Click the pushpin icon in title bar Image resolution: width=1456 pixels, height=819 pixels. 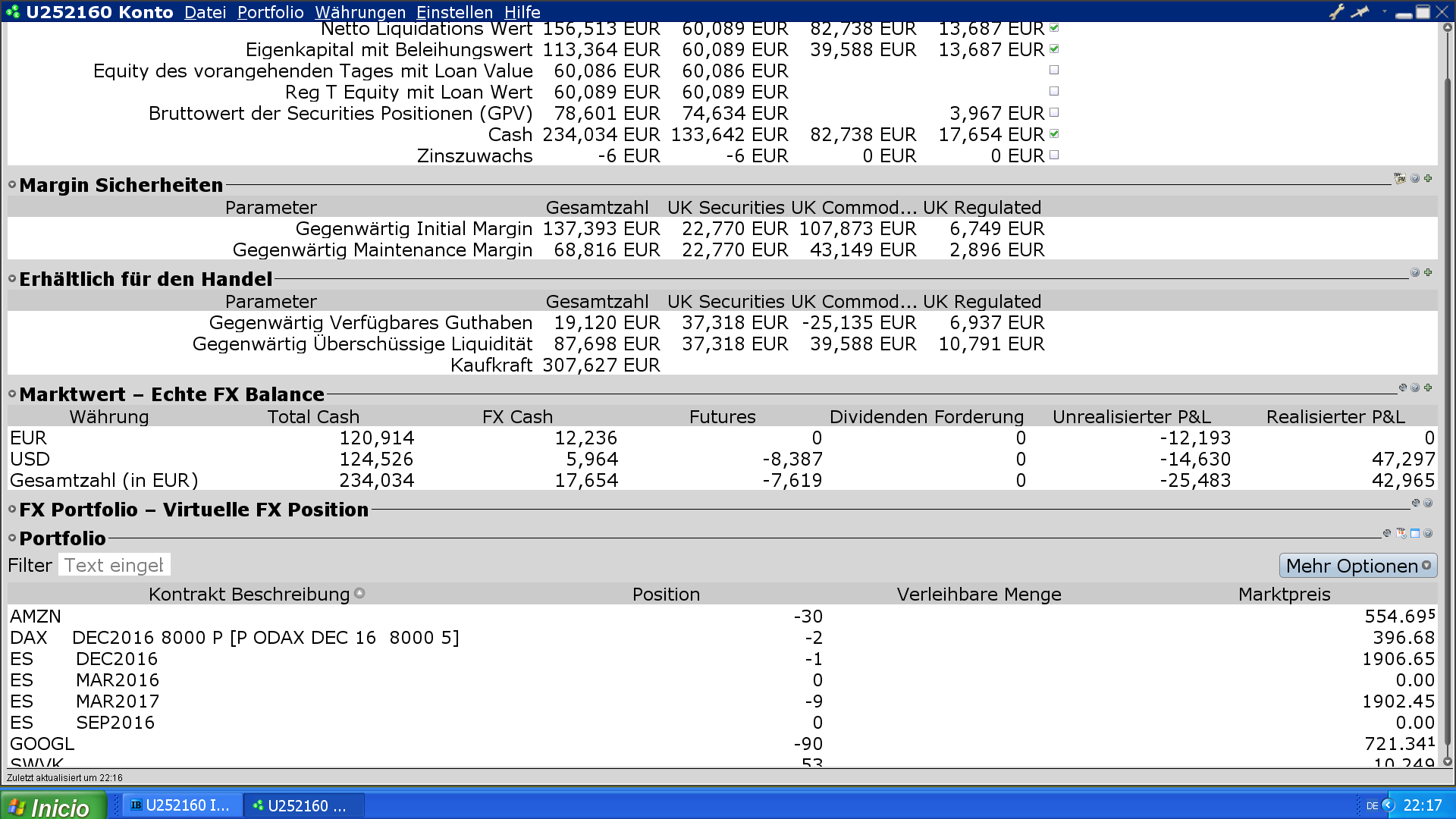coord(1360,11)
